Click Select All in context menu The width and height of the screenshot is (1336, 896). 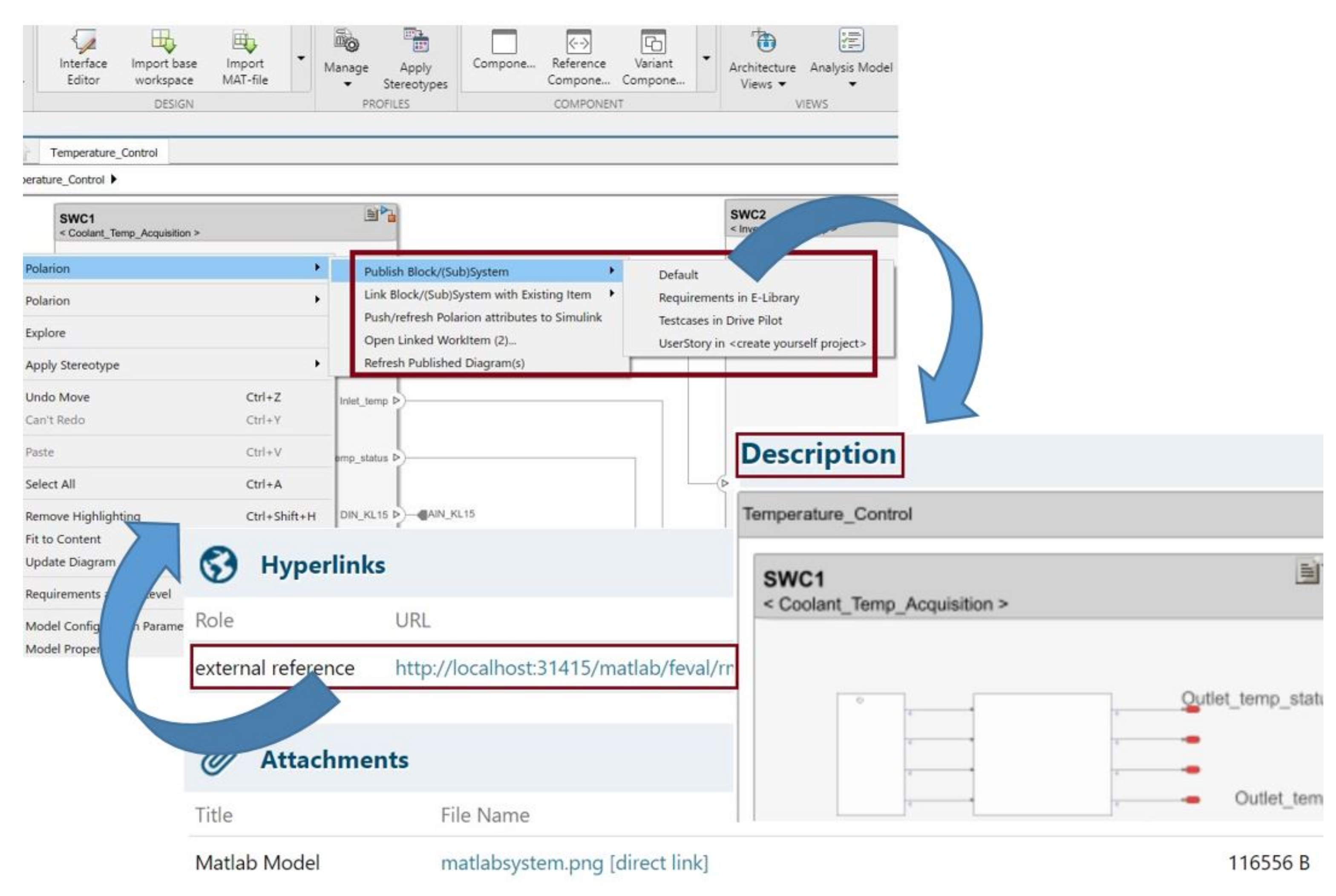[50, 484]
